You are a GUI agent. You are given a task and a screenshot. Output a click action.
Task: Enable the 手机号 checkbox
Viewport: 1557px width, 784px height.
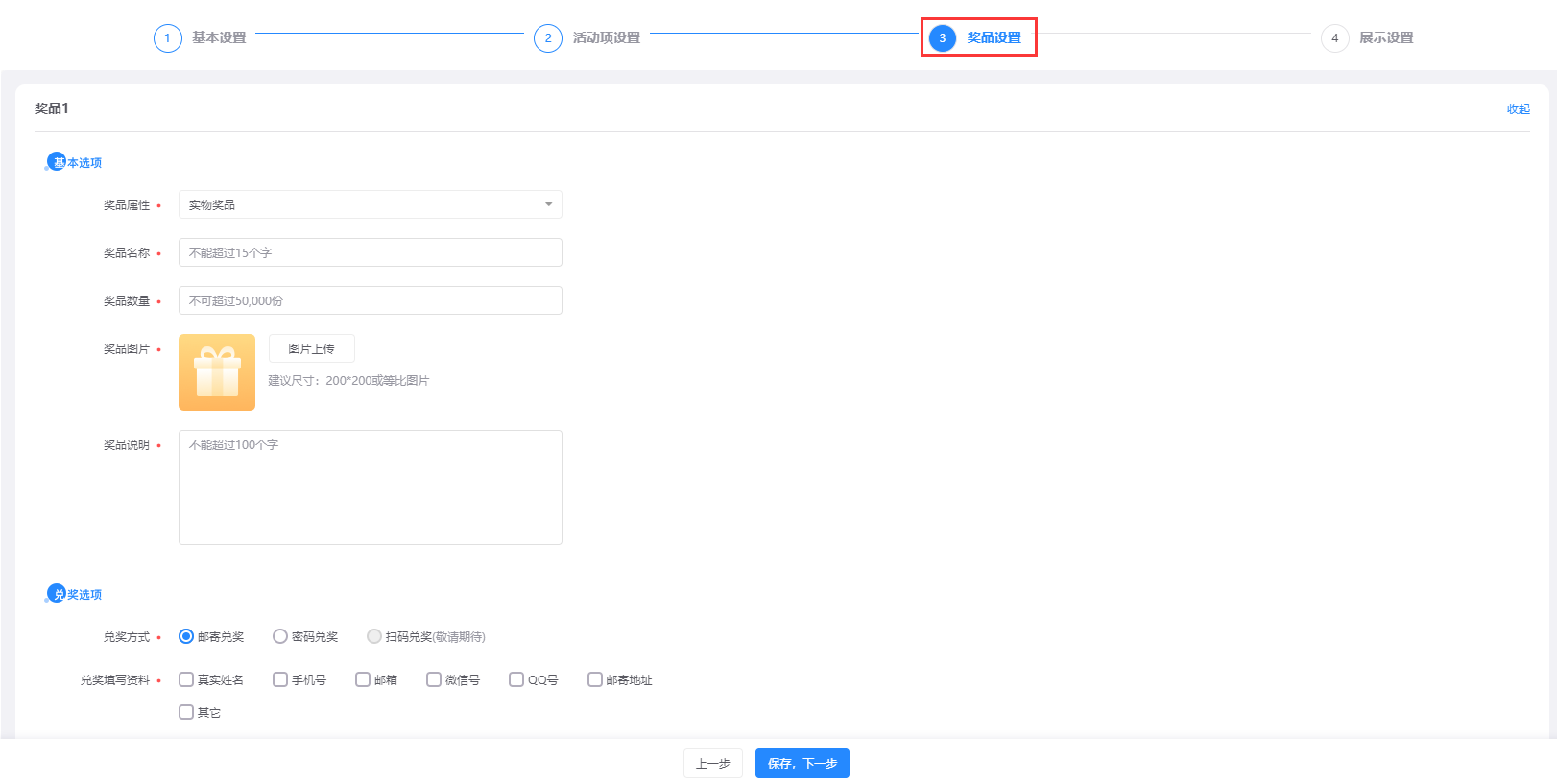280,679
